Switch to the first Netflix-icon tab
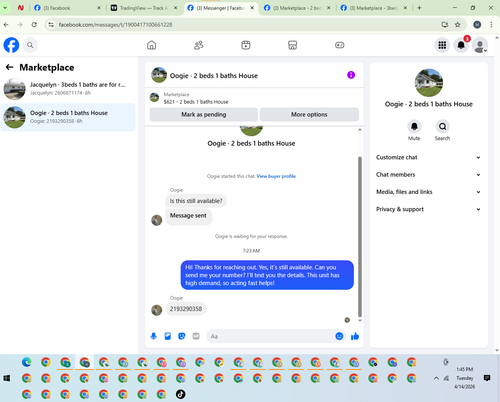 (21, 8)
